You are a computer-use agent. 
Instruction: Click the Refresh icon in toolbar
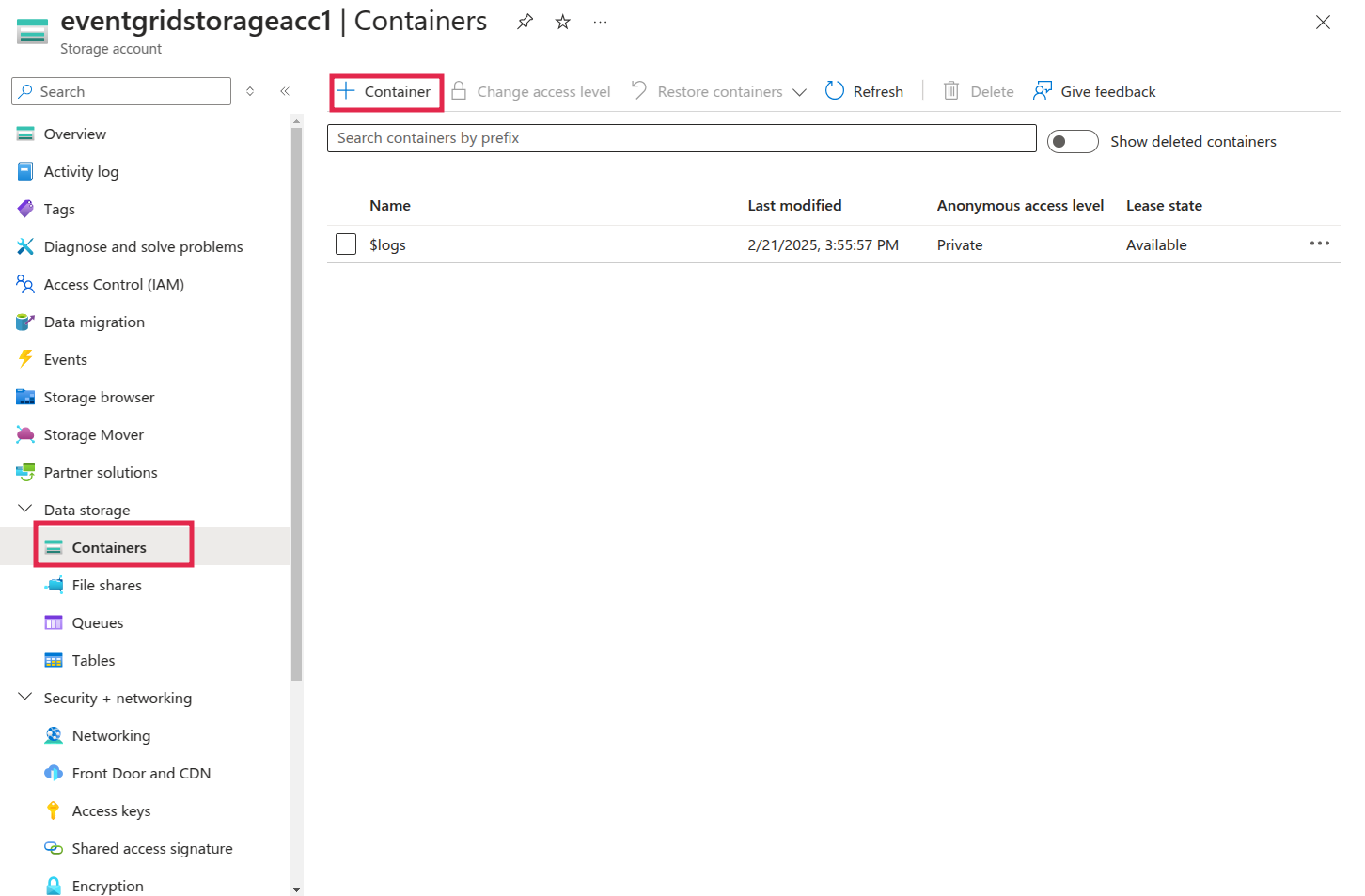[835, 91]
